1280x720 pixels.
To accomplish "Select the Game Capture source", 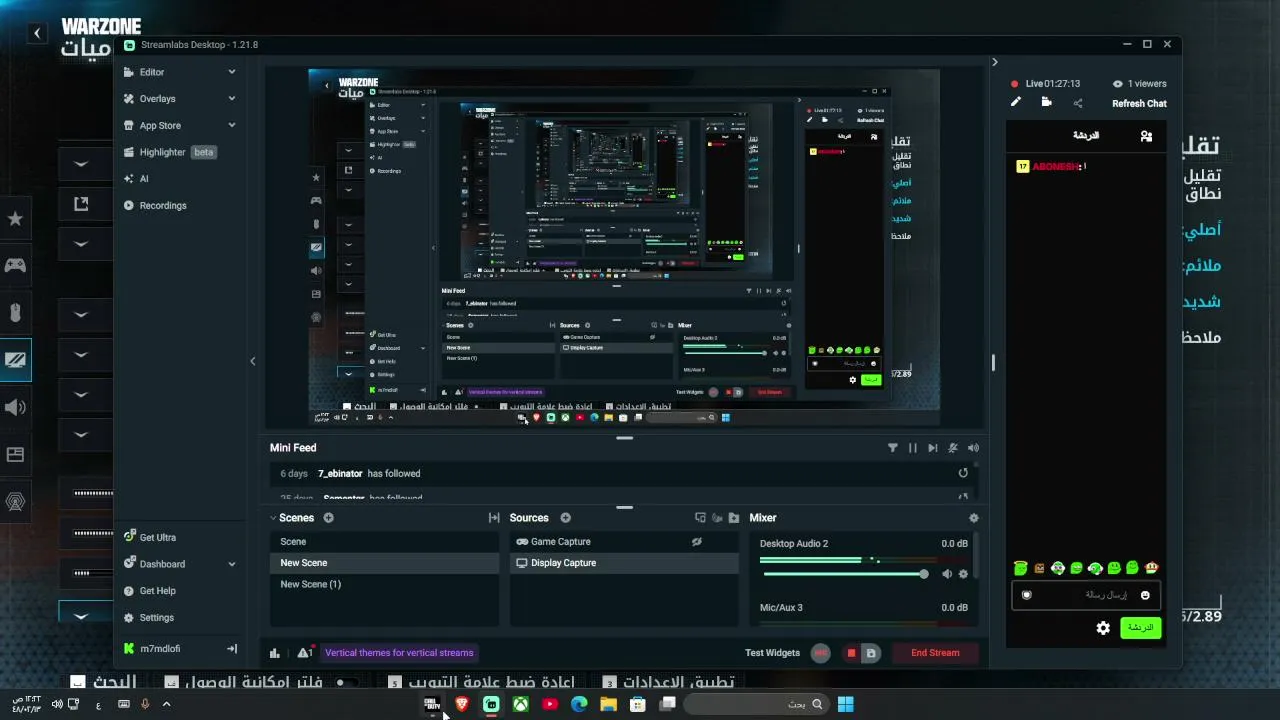I will [x=625, y=542].
